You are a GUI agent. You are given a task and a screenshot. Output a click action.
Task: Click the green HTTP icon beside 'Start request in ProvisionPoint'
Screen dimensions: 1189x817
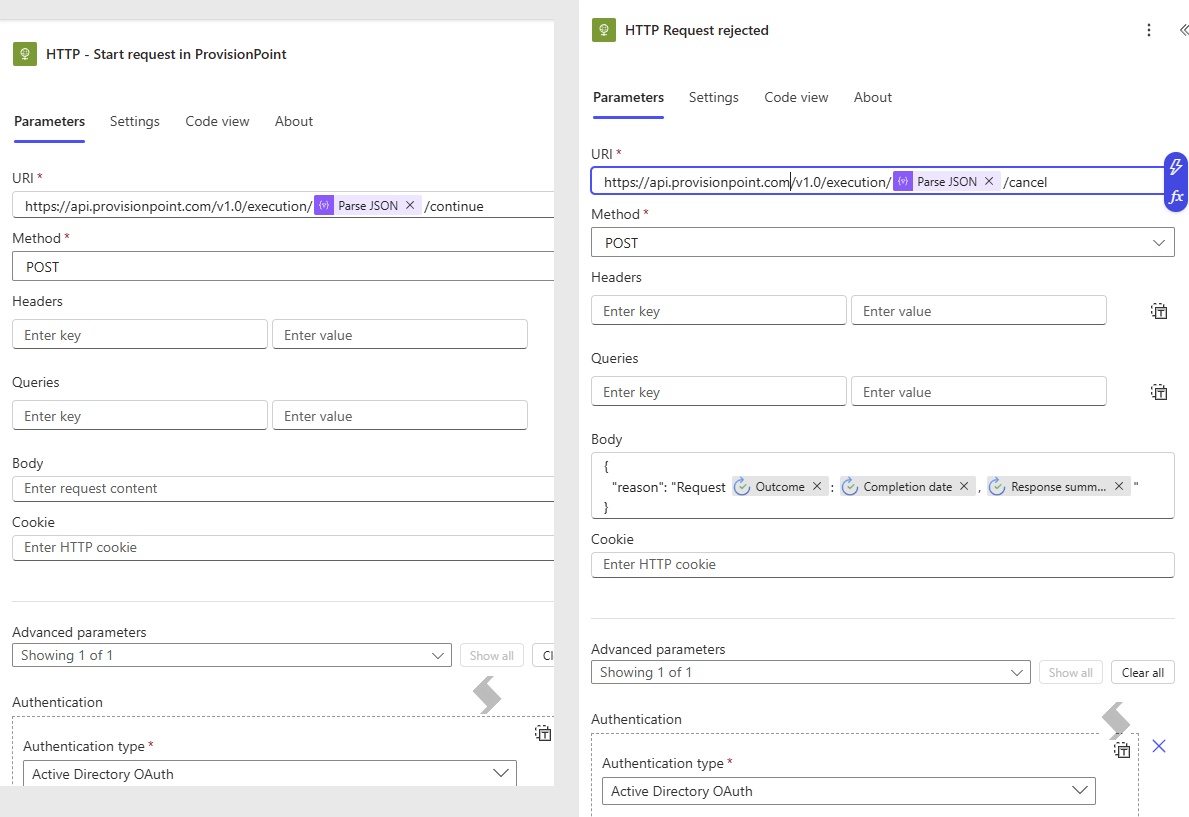25,54
